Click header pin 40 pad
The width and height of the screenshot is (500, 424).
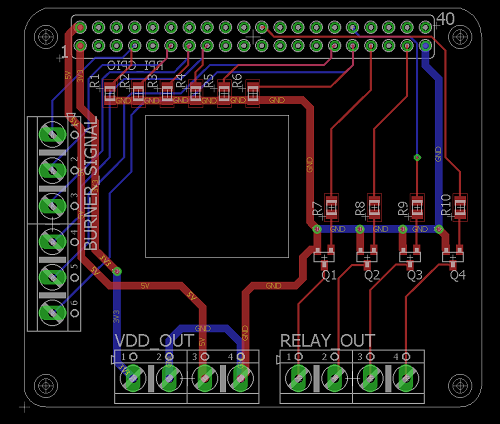click(x=425, y=27)
